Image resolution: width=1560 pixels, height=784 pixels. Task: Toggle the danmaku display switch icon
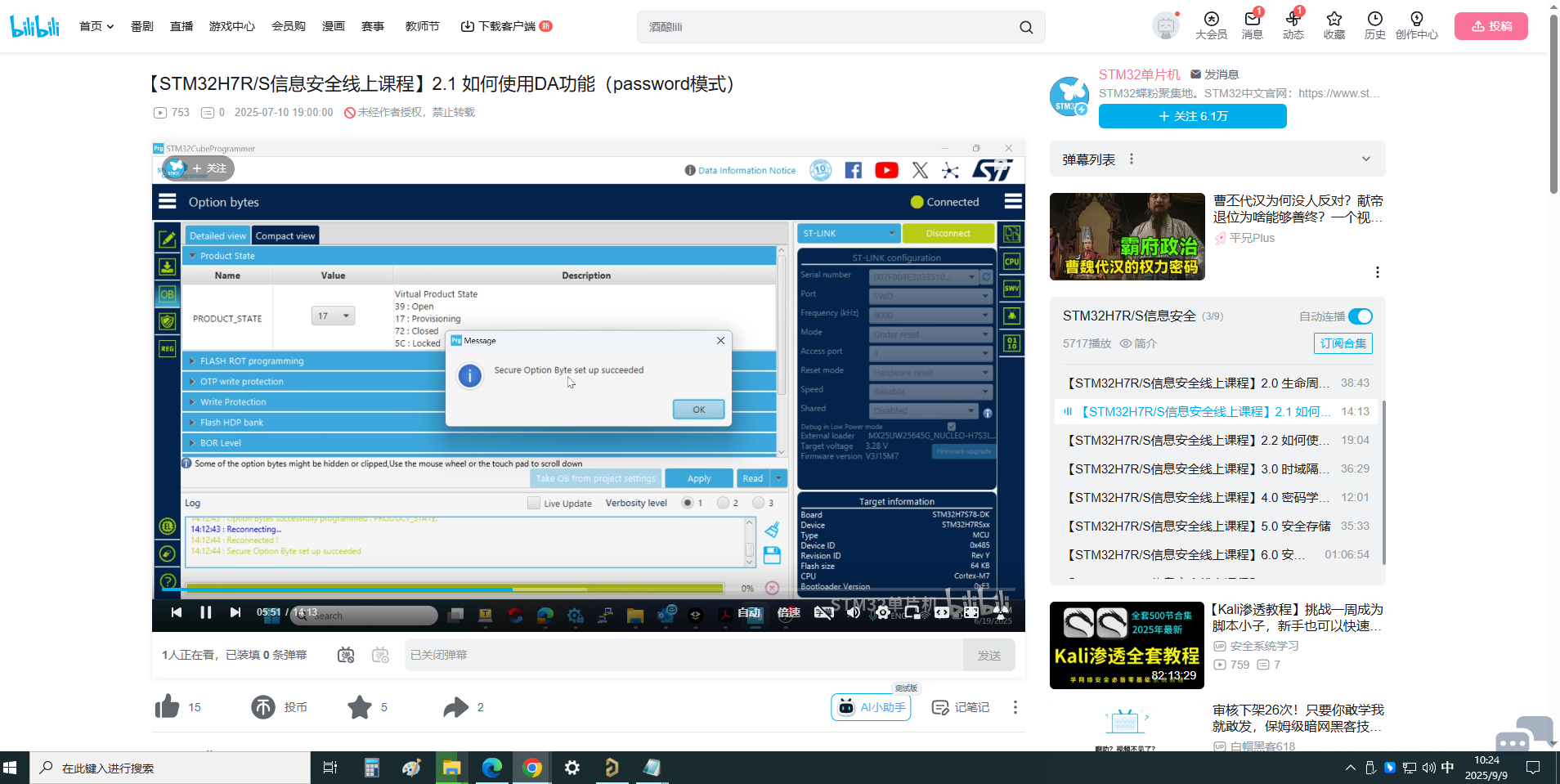pos(346,655)
